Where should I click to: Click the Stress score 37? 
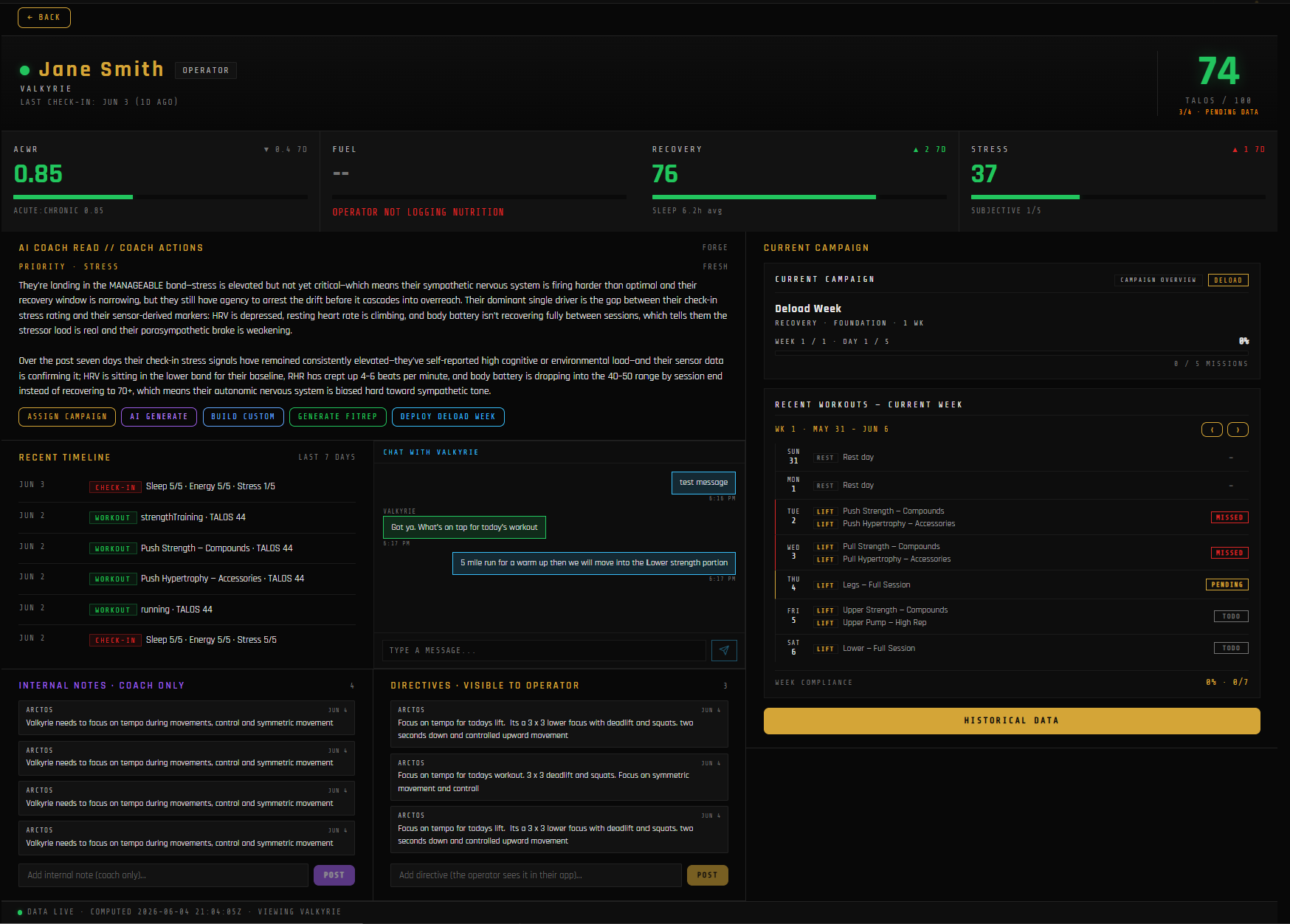click(x=984, y=174)
